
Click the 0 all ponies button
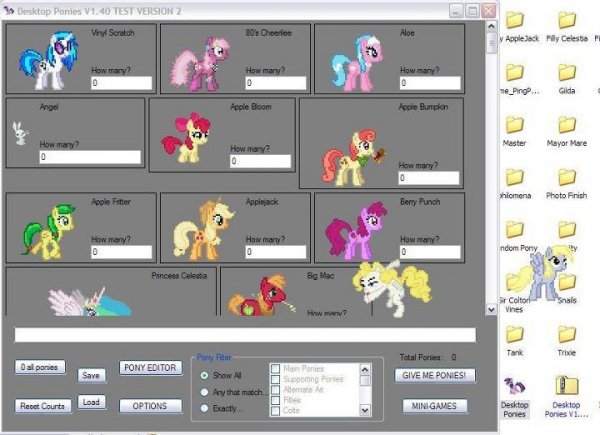point(40,367)
